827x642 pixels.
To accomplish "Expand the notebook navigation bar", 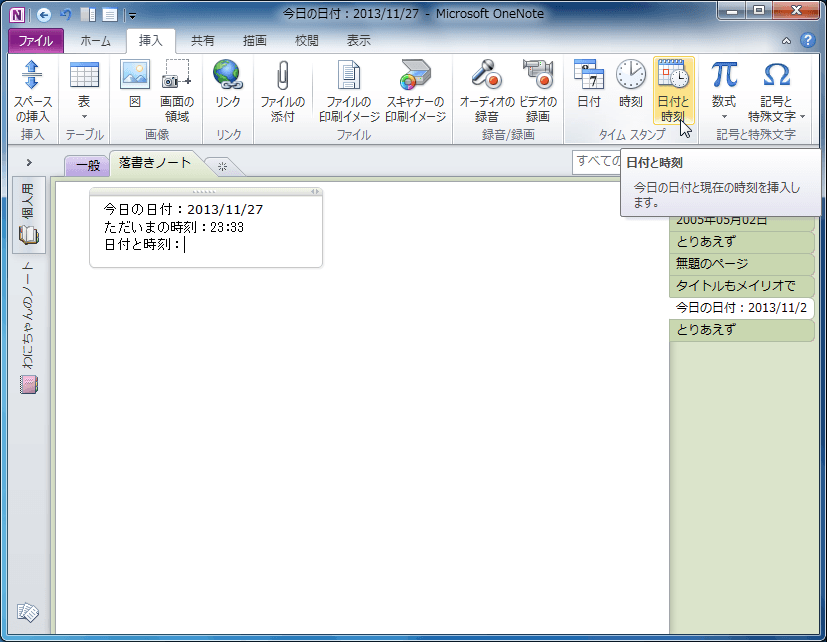I will [x=29, y=162].
